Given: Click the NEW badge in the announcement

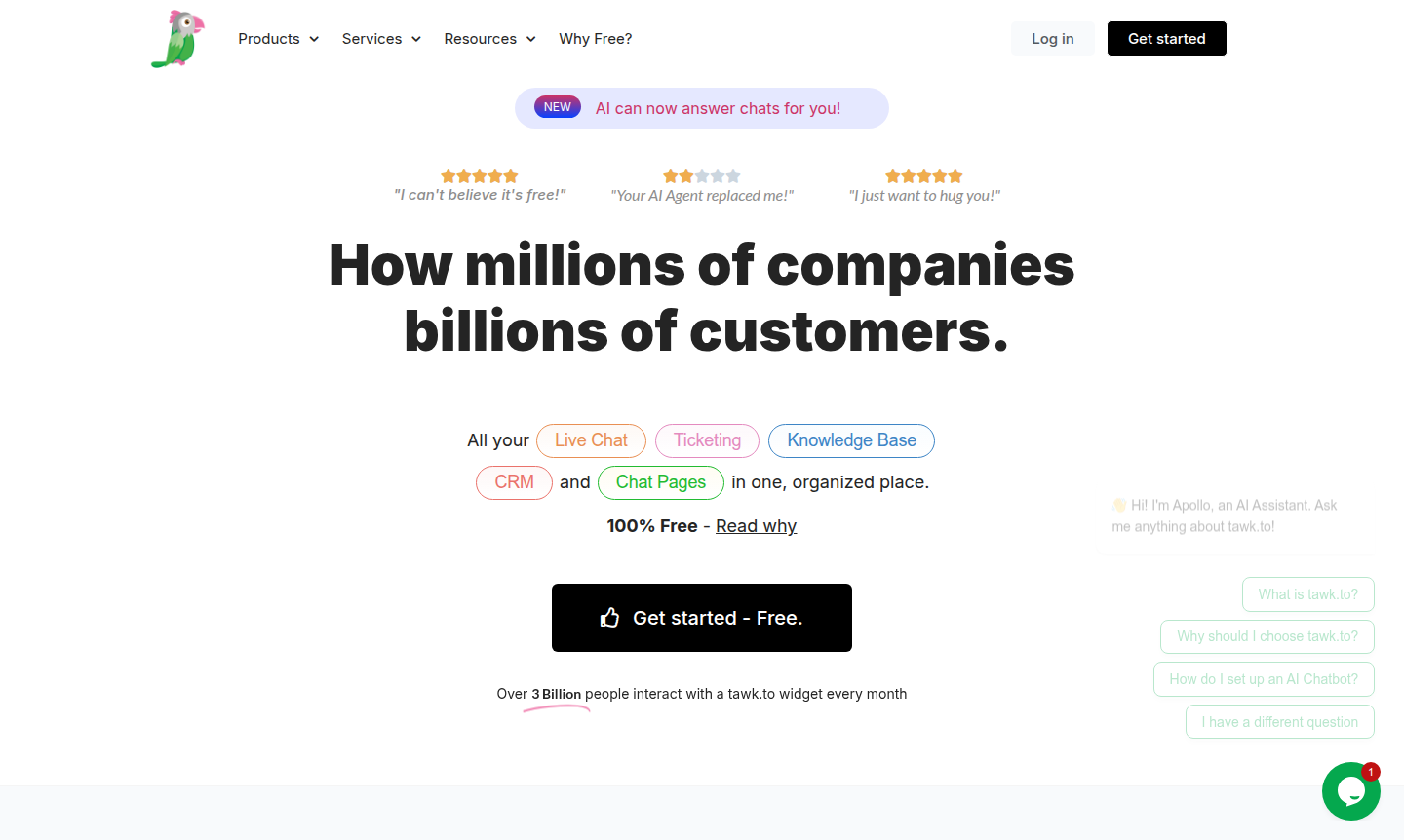Looking at the screenshot, I should click(558, 107).
